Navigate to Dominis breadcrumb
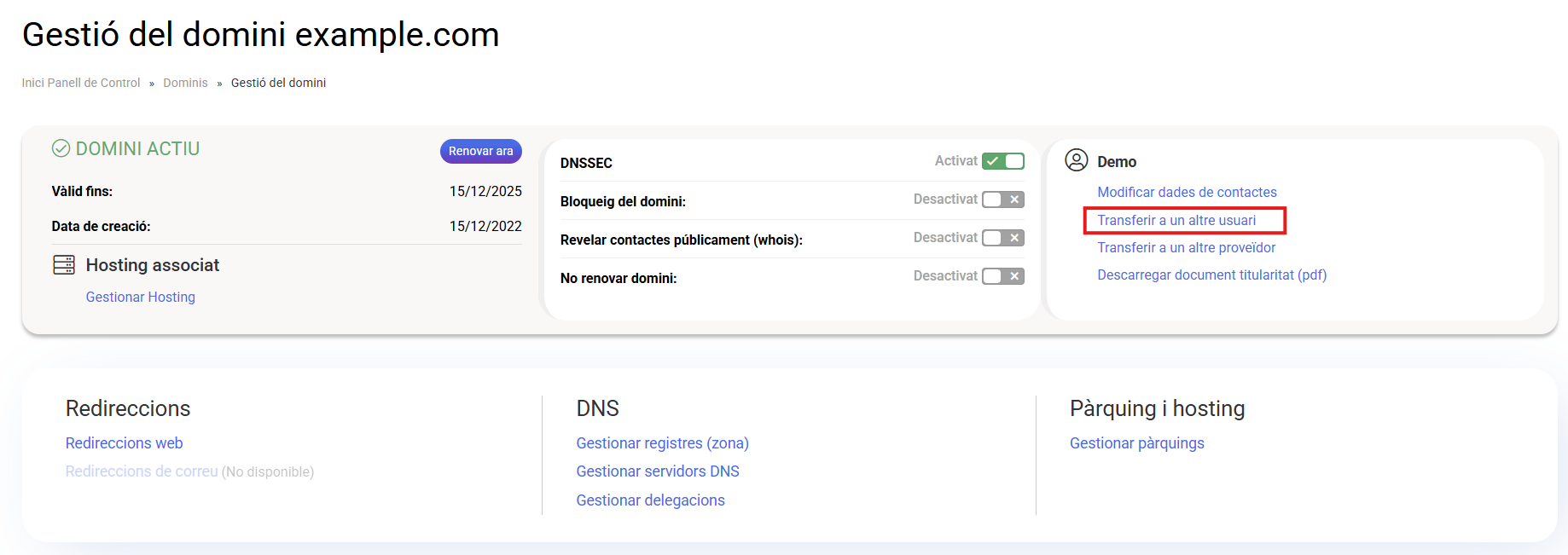This screenshot has height=555, width=1568. (x=185, y=83)
